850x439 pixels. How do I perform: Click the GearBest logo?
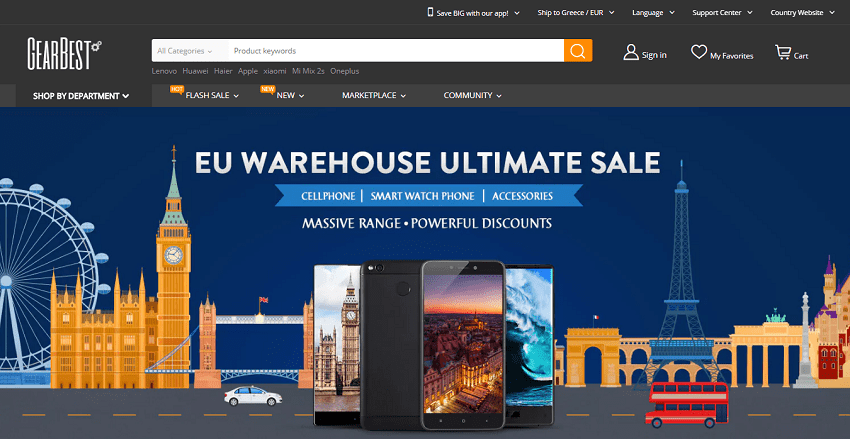64,54
